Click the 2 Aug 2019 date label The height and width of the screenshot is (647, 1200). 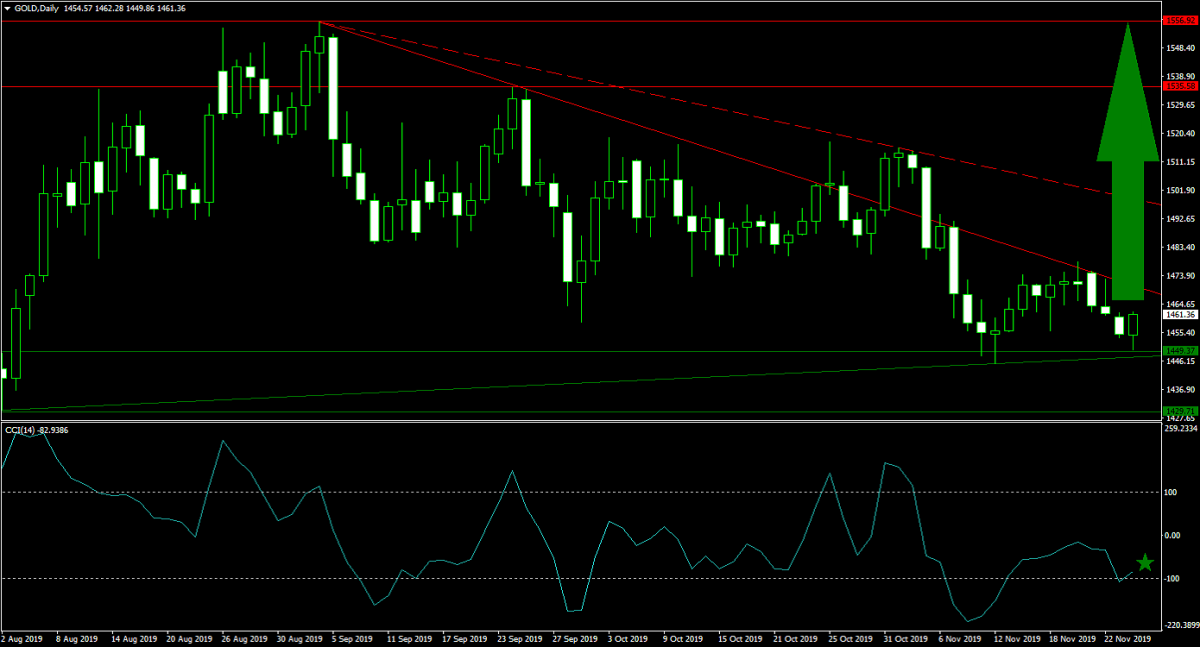point(22,637)
